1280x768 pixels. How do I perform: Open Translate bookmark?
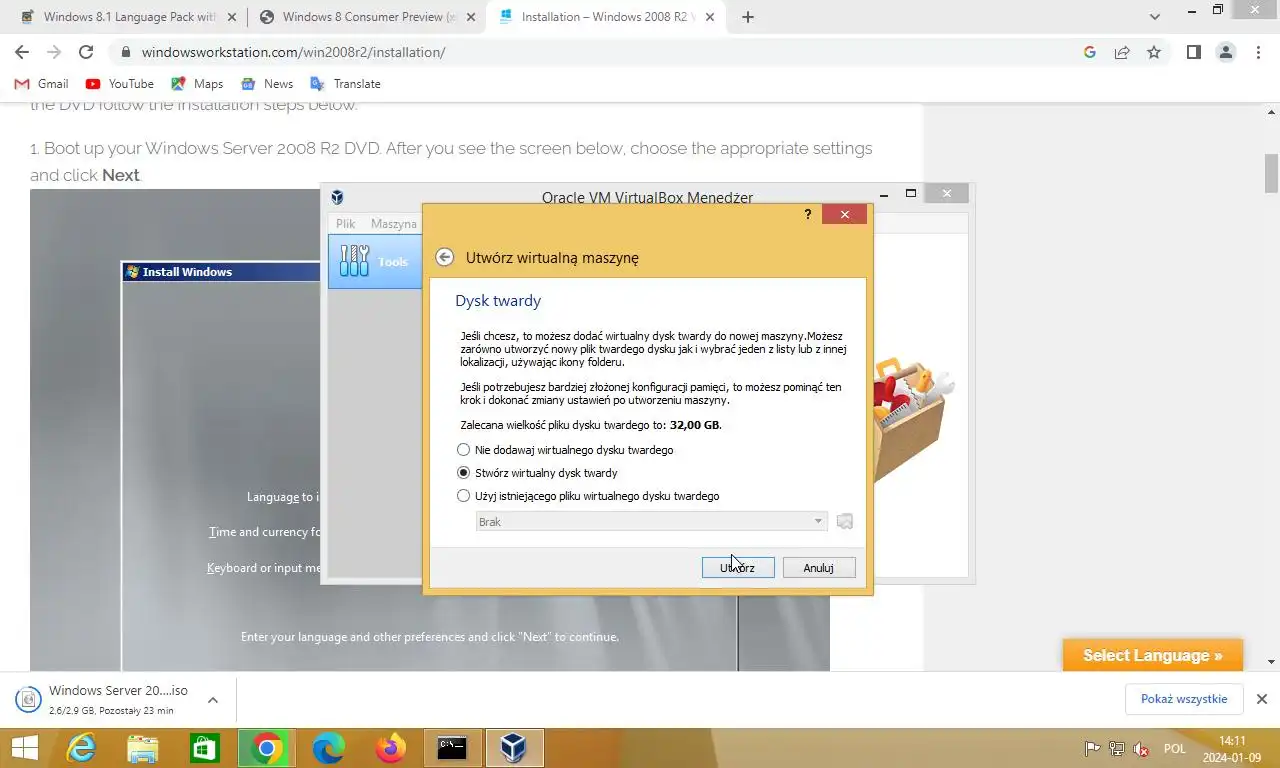345,84
